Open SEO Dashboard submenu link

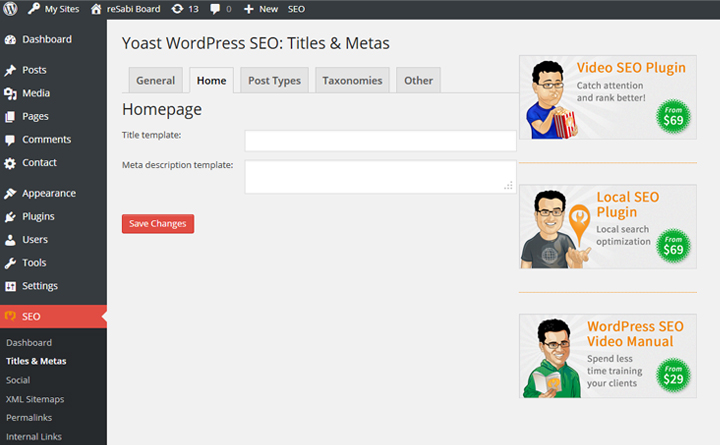click(x=29, y=343)
